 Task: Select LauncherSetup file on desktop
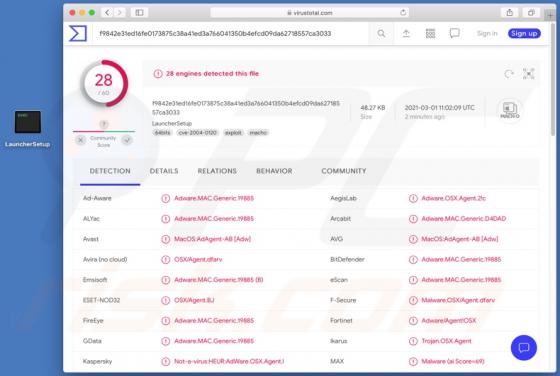28,129
